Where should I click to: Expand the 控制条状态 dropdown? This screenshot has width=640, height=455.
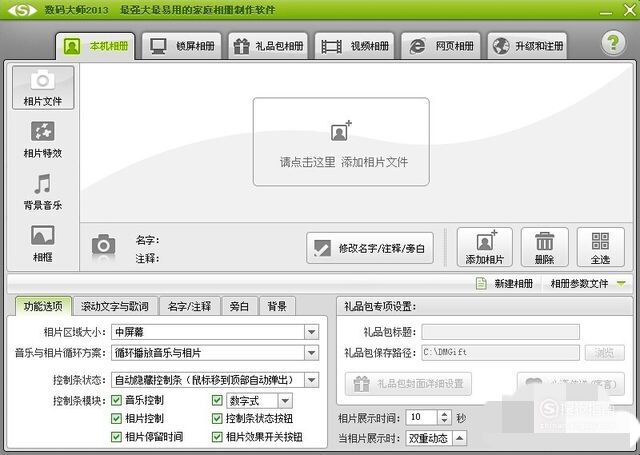coord(312,380)
